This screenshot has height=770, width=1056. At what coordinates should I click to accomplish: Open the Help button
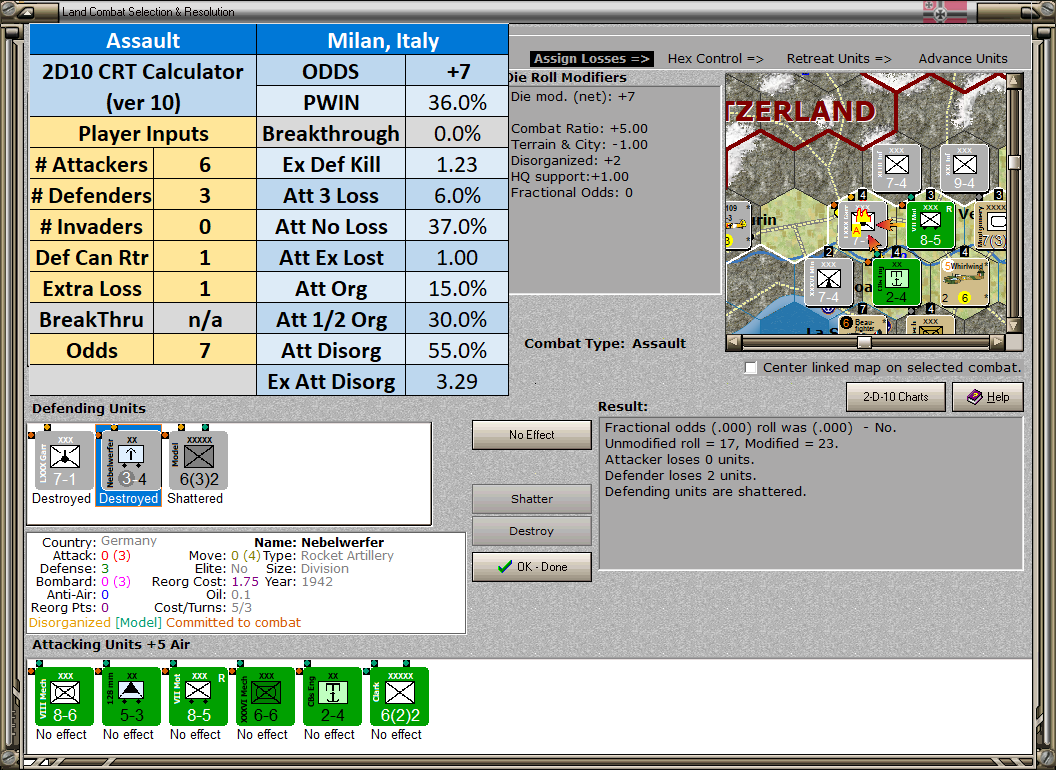[988, 397]
